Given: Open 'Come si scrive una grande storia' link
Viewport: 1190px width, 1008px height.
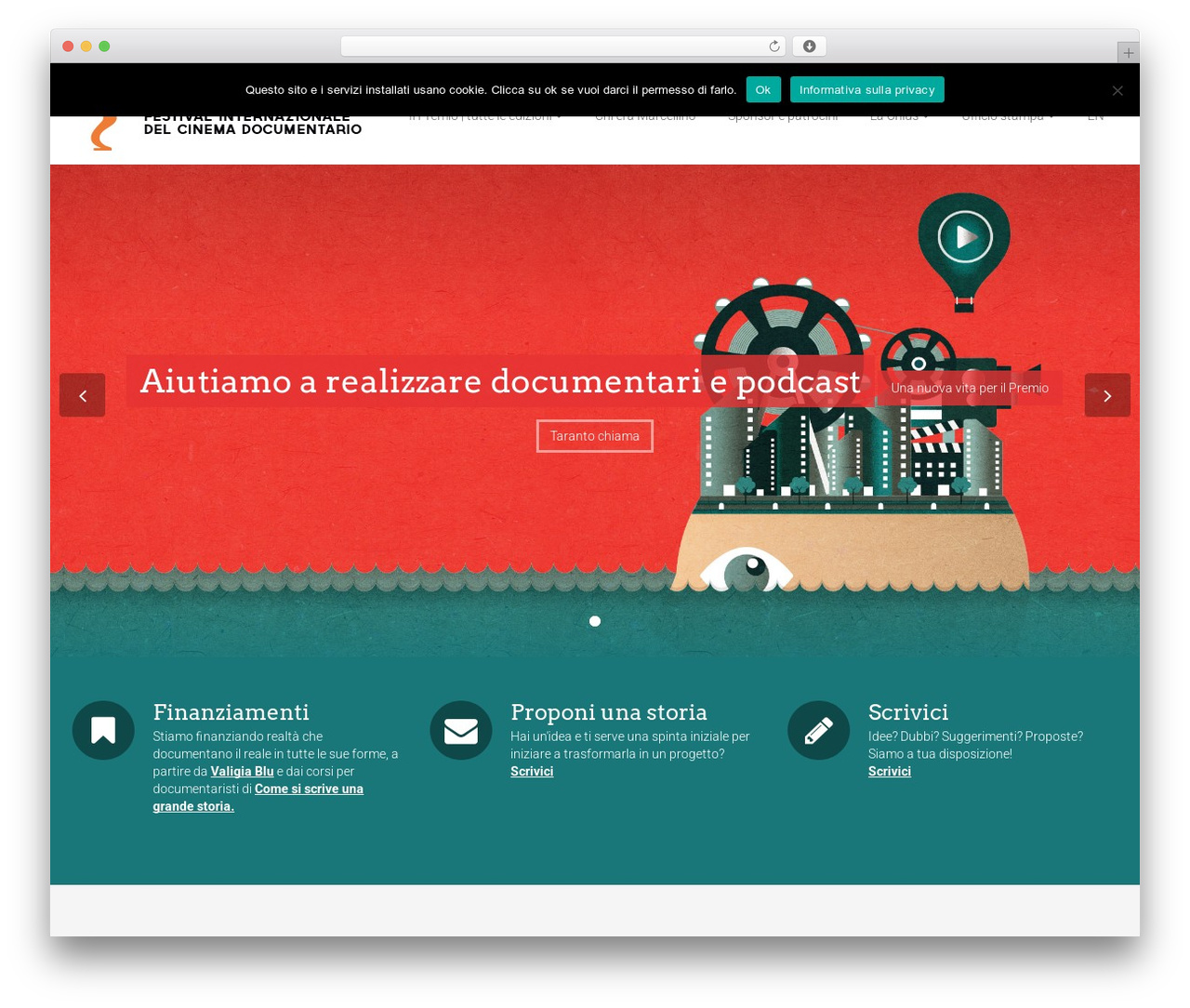Looking at the screenshot, I should coord(258,798).
